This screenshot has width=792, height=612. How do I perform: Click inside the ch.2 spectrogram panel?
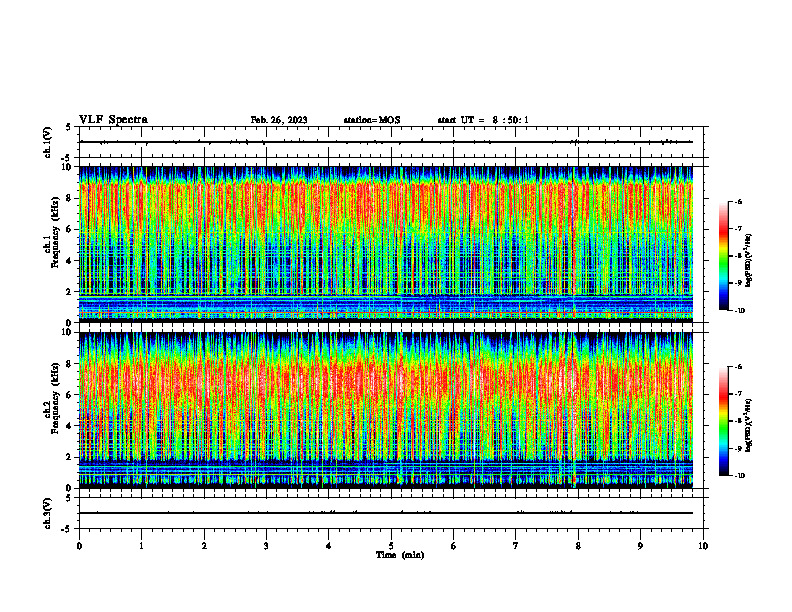pos(386,410)
